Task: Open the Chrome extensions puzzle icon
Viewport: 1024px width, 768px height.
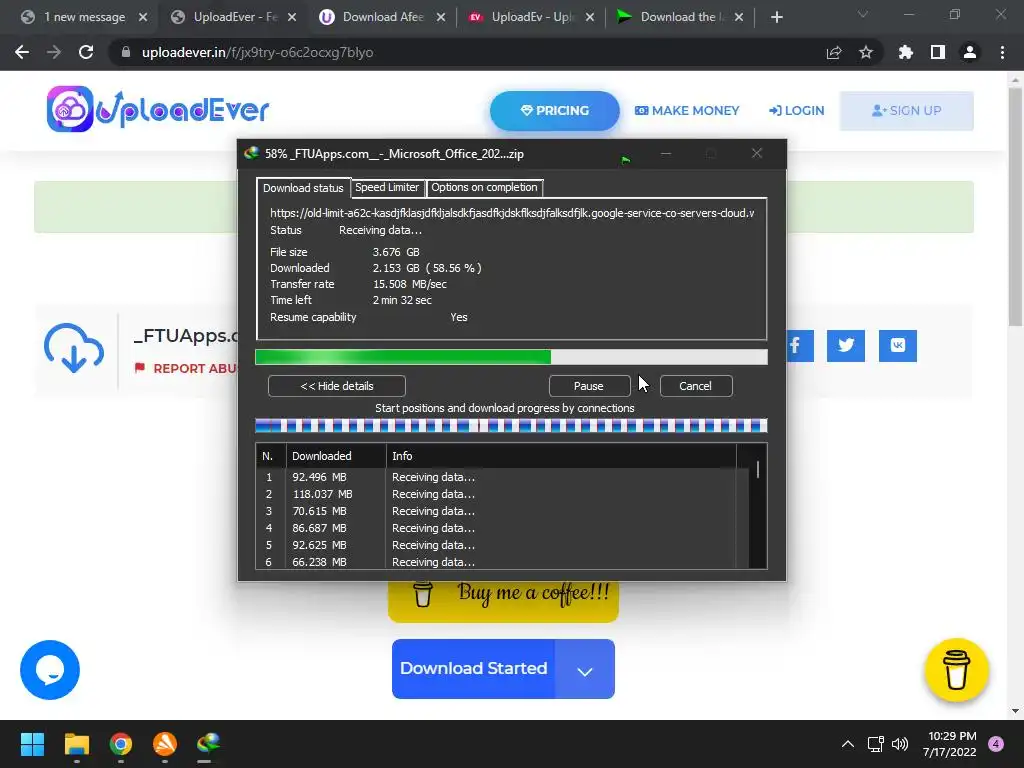Action: pos(906,52)
